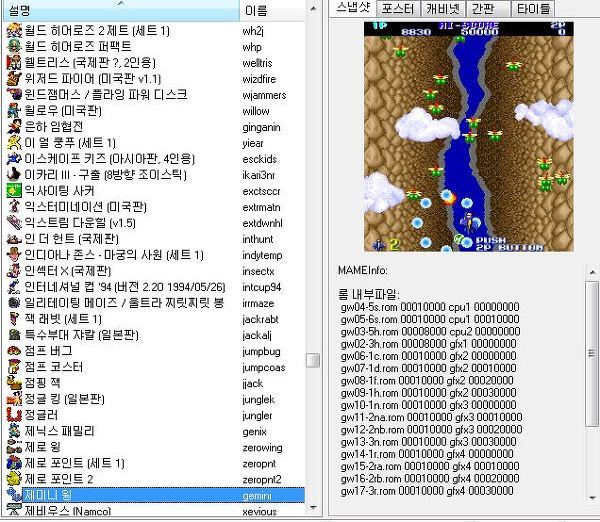Click the xevious game icon
The width and height of the screenshot is (600, 522).
(x=14, y=510)
